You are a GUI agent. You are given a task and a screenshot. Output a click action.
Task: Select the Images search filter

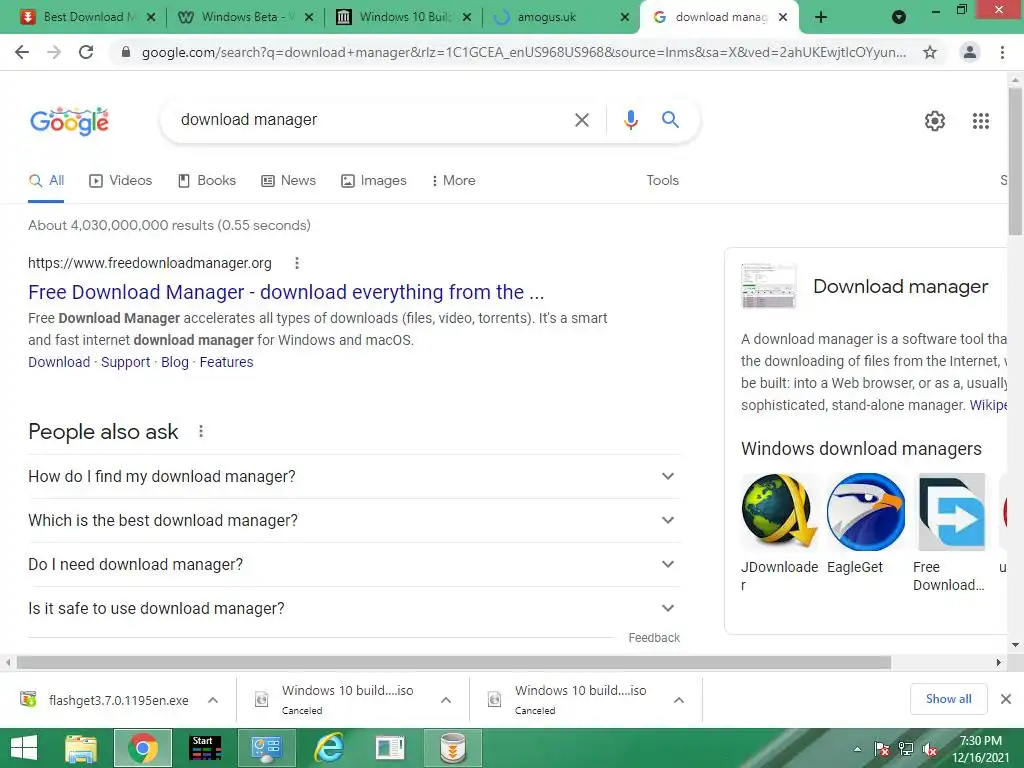[374, 181]
